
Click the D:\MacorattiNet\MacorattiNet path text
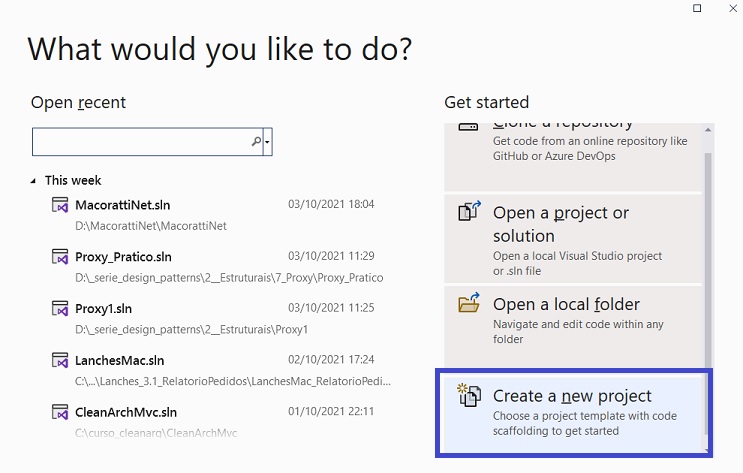tap(151, 226)
